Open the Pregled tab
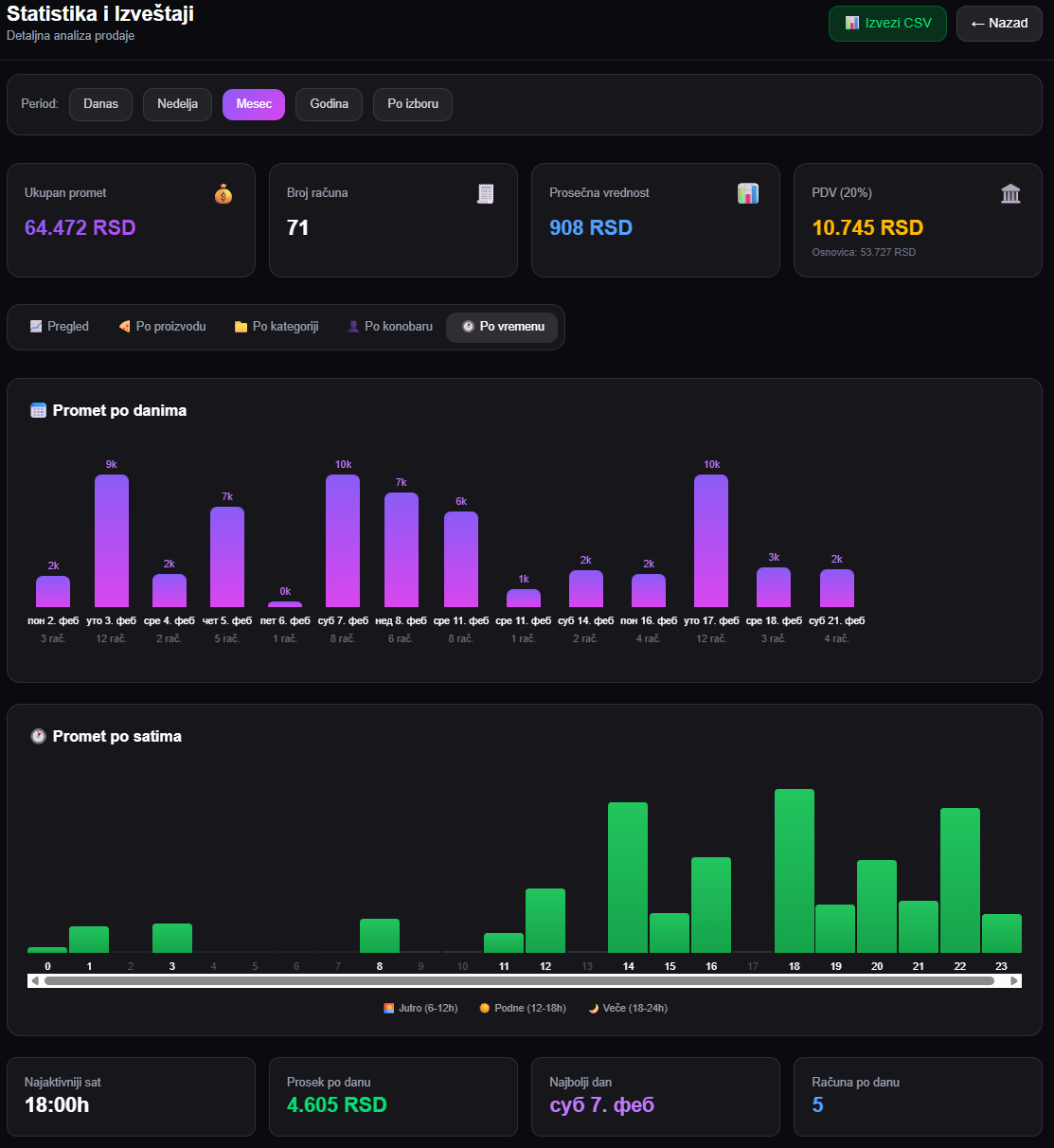The width and height of the screenshot is (1054, 1148). 59,327
